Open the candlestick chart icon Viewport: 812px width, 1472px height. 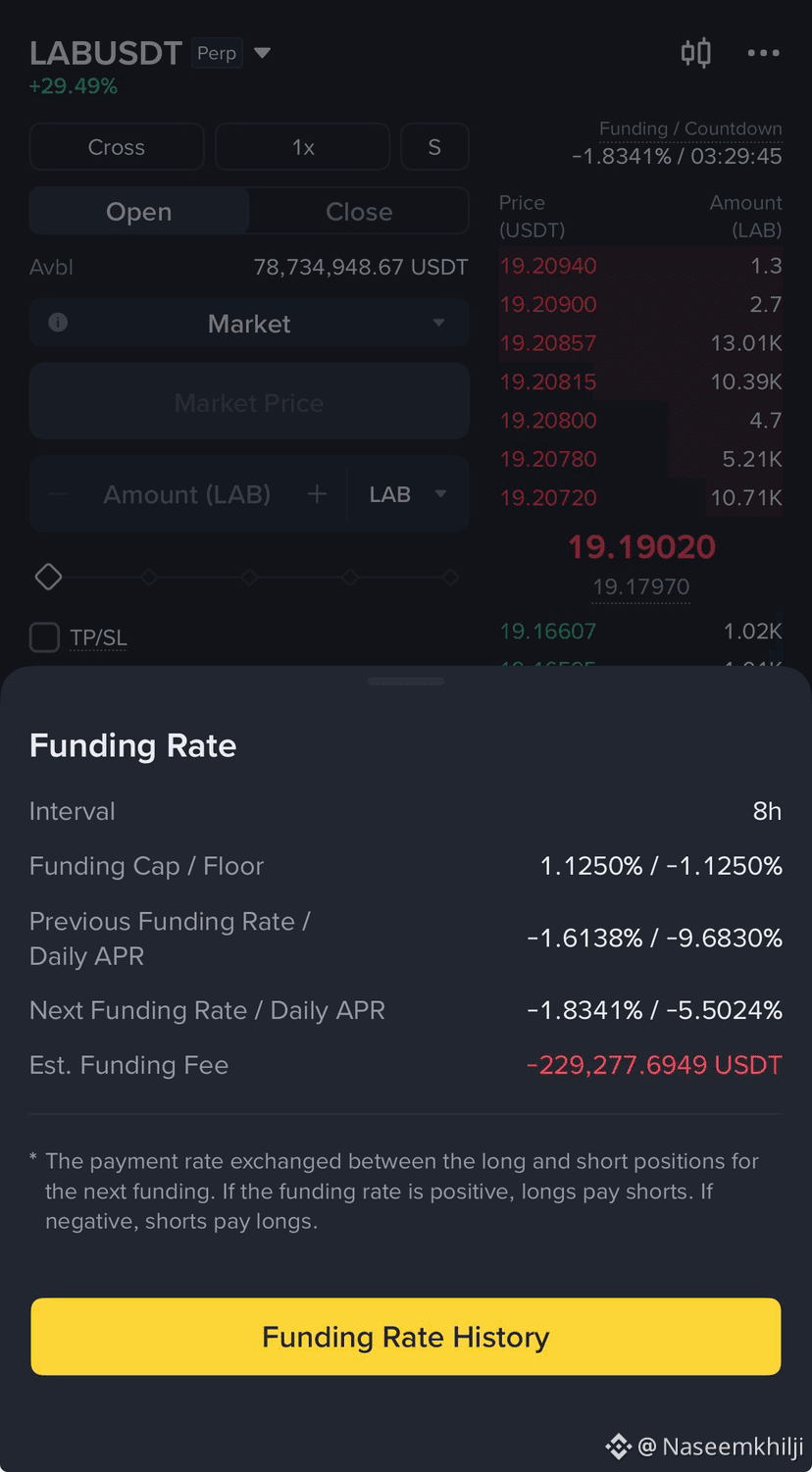pos(695,53)
